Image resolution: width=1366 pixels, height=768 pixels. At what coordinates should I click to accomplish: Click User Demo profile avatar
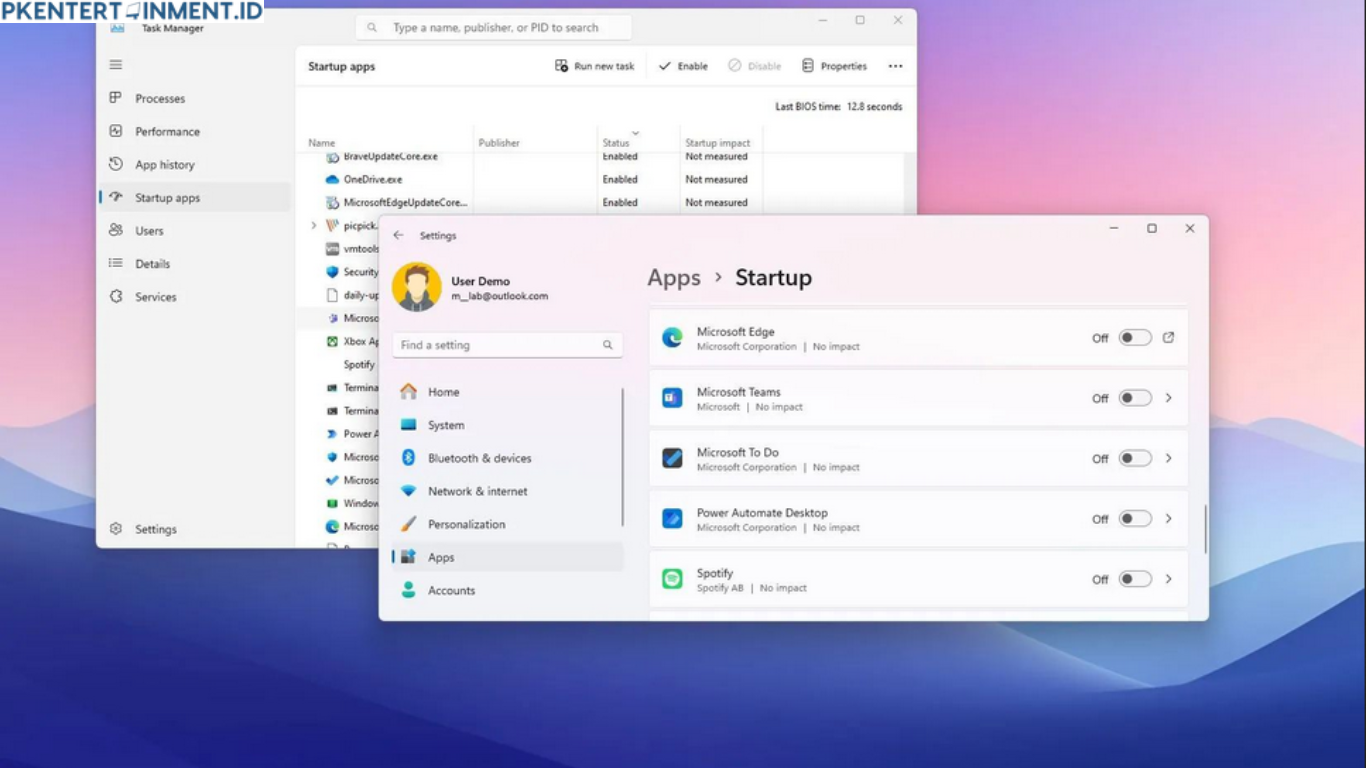(x=417, y=287)
